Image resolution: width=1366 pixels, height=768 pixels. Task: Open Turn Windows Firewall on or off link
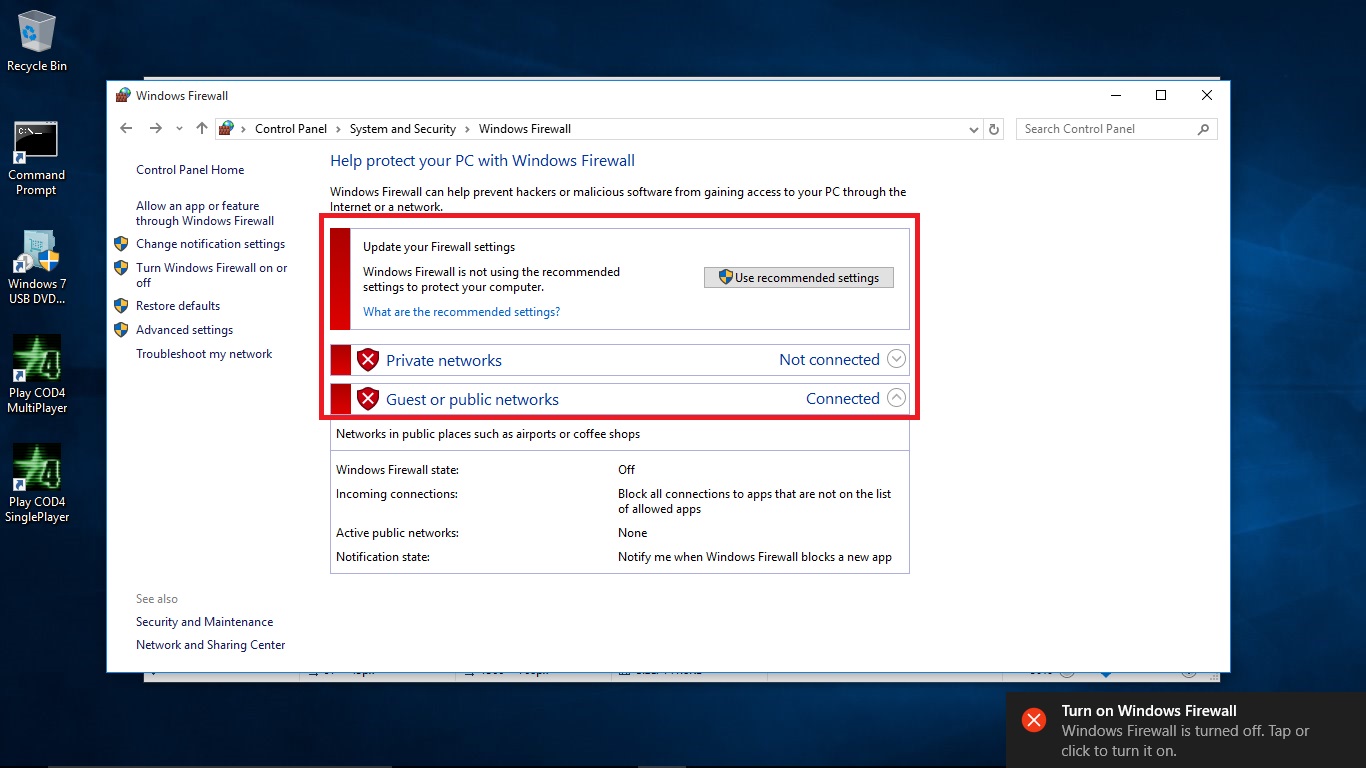coord(212,275)
